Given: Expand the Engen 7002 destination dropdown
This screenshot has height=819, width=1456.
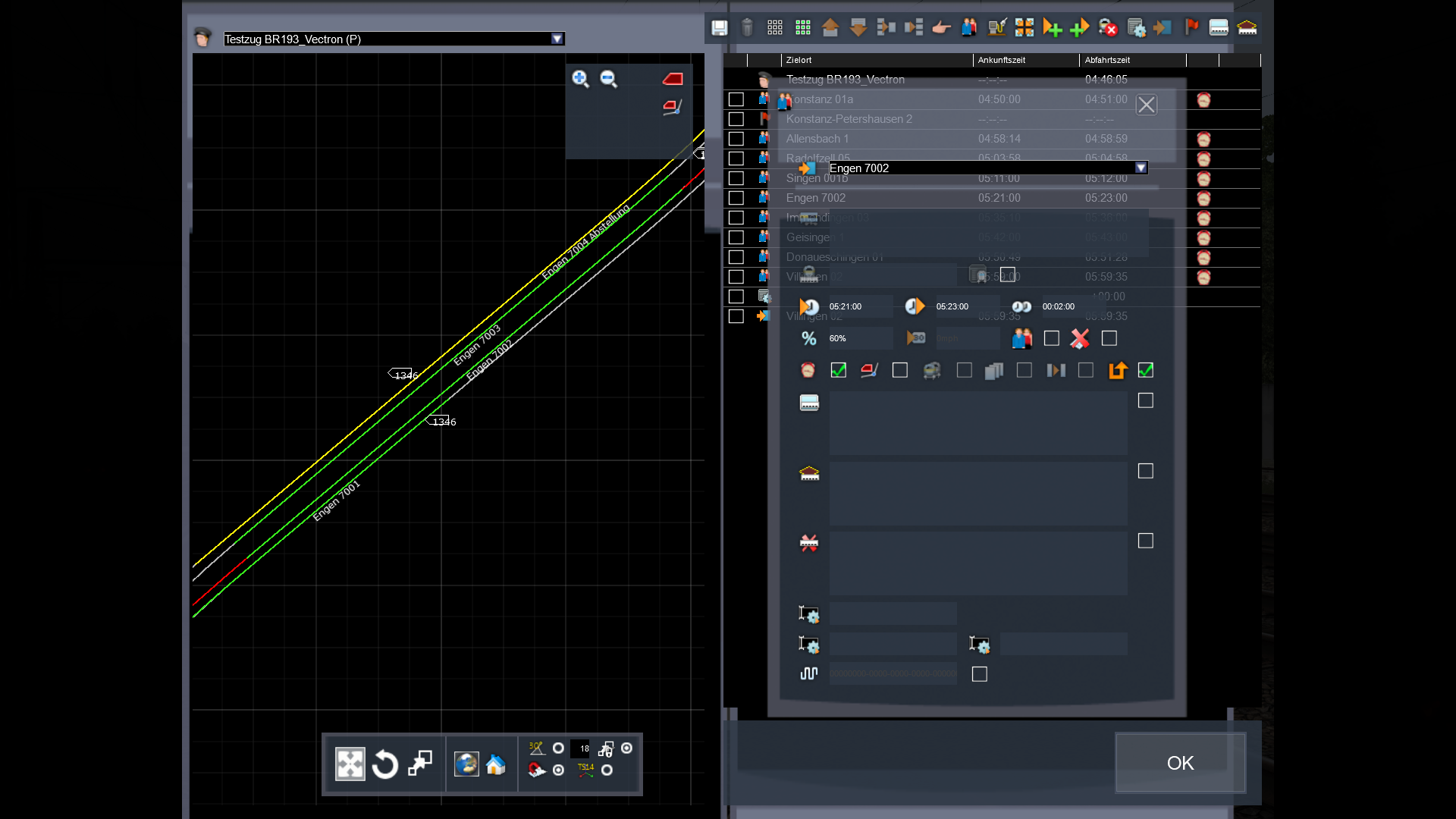Looking at the screenshot, I should [x=1141, y=168].
